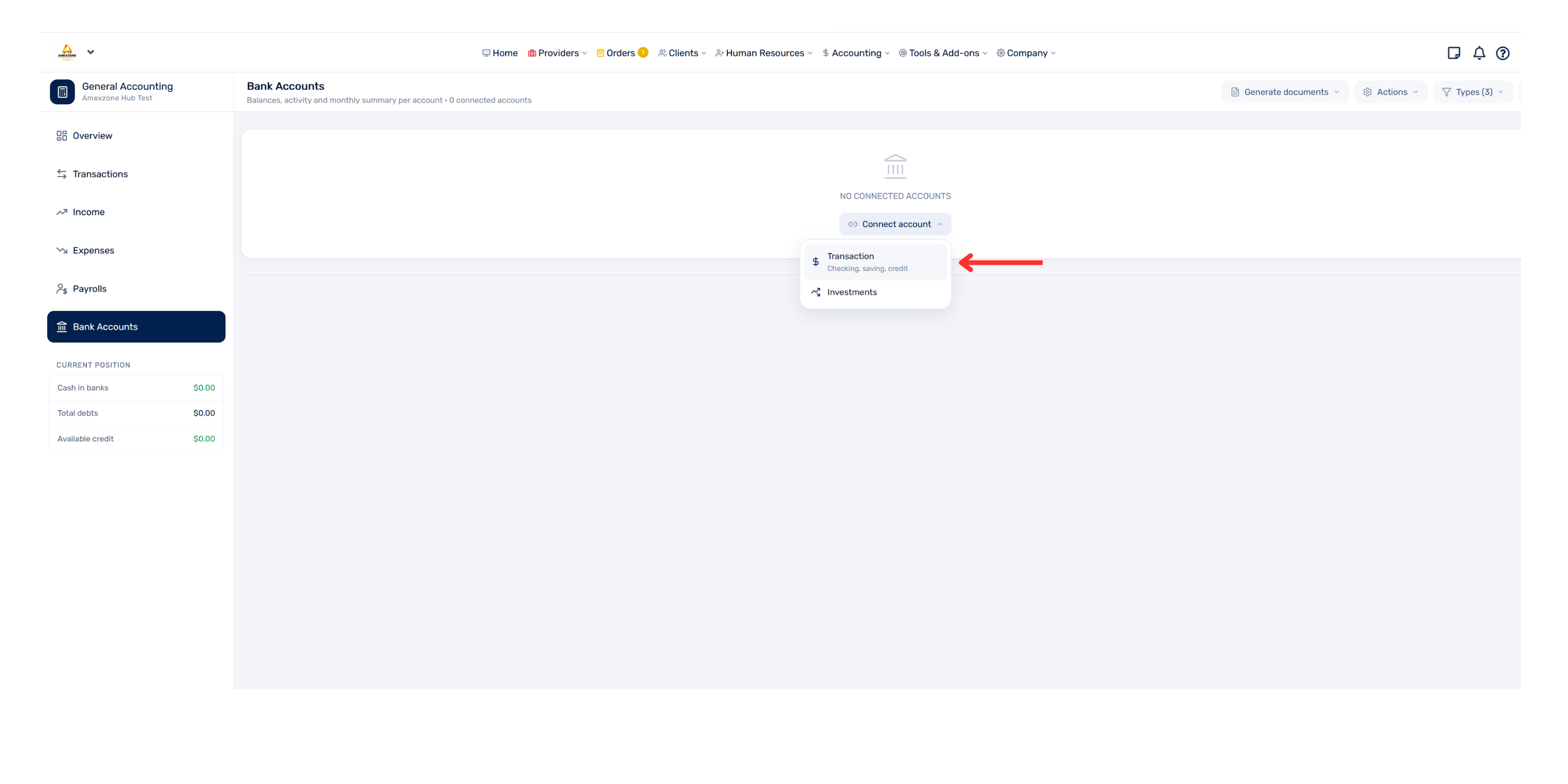Open Overview section label
The width and height of the screenshot is (1568, 784).
coord(92,136)
